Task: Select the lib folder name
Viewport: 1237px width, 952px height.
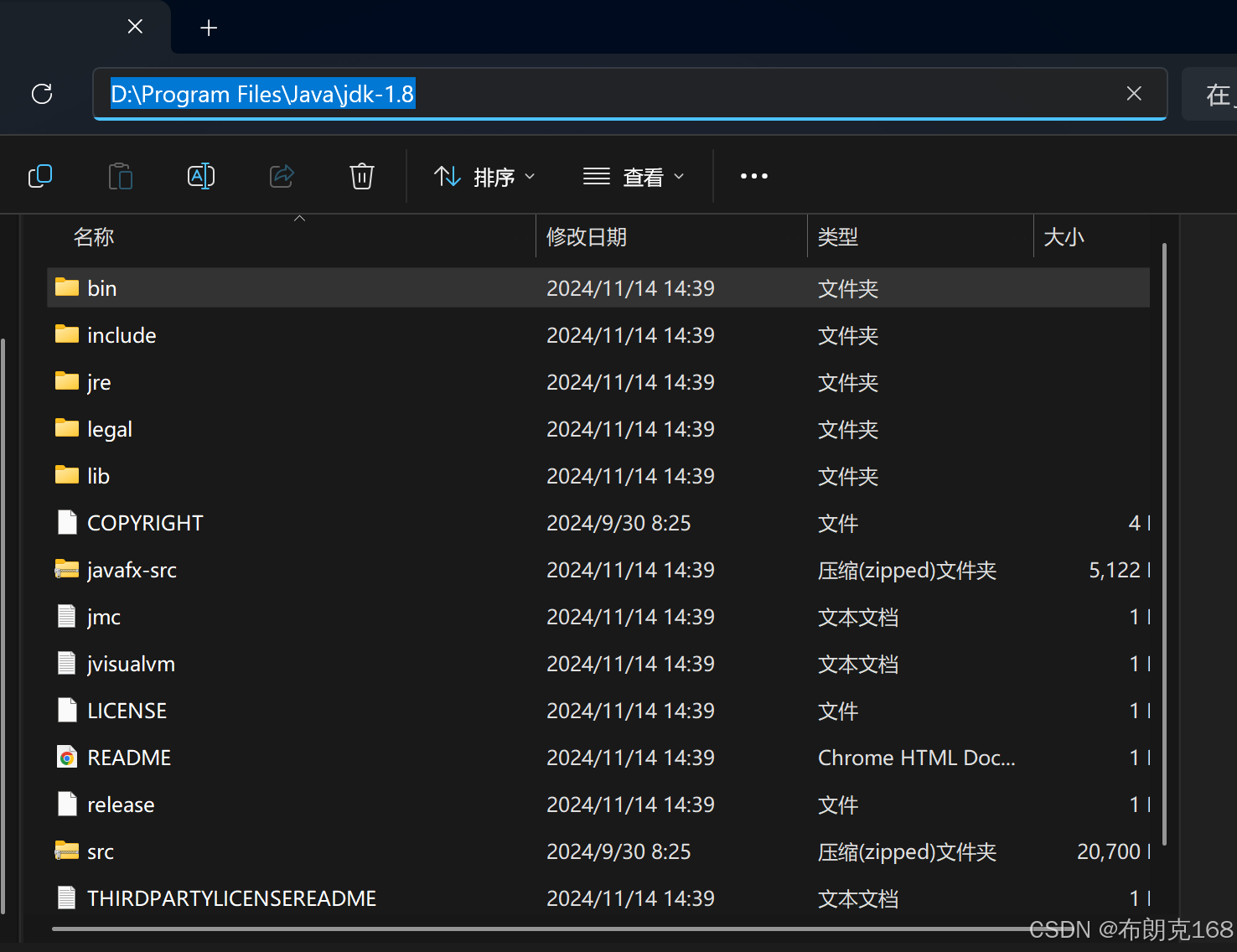Action: (98, 476)
